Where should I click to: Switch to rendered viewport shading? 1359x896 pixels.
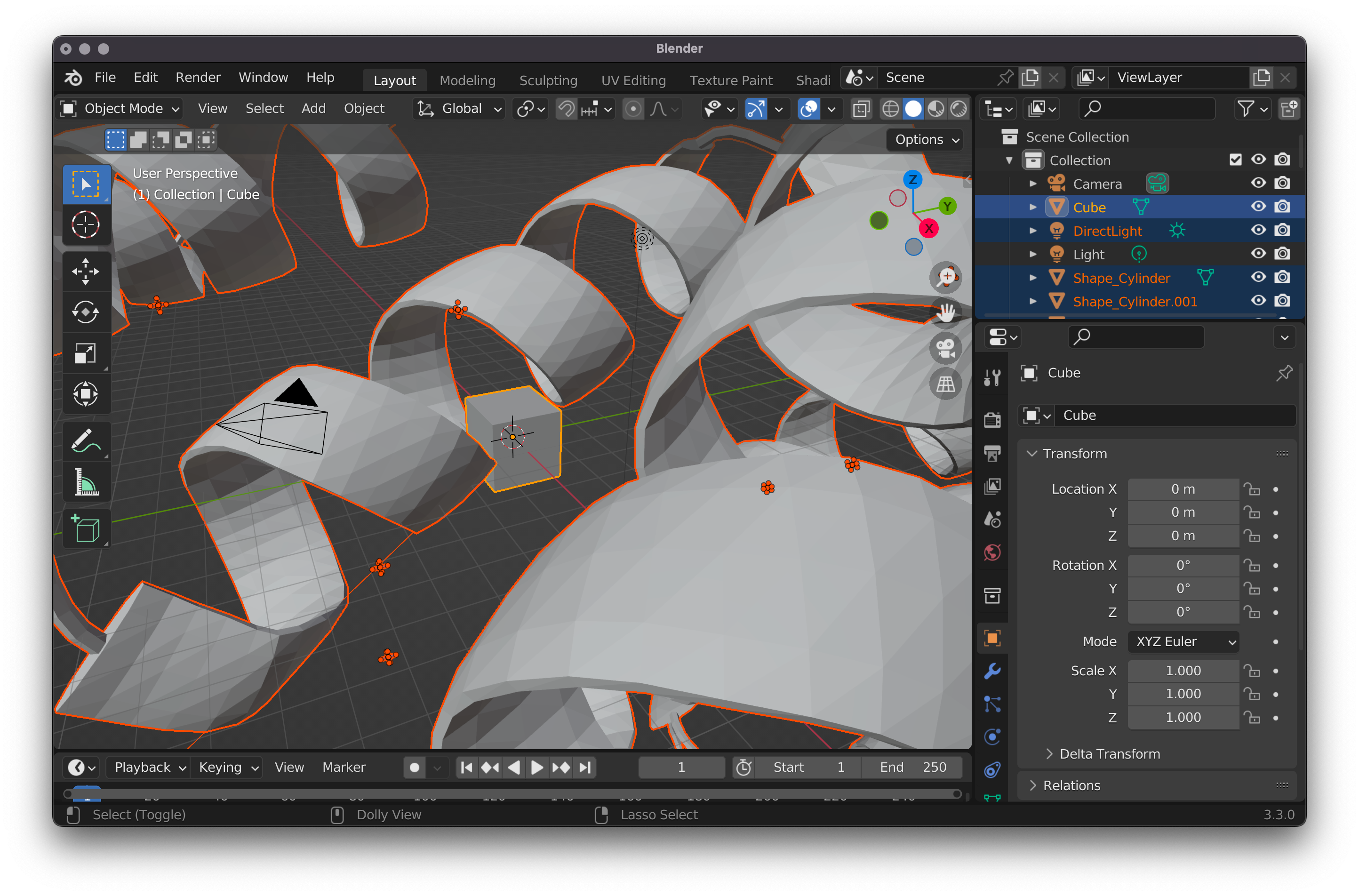click(x=959, y=109)
